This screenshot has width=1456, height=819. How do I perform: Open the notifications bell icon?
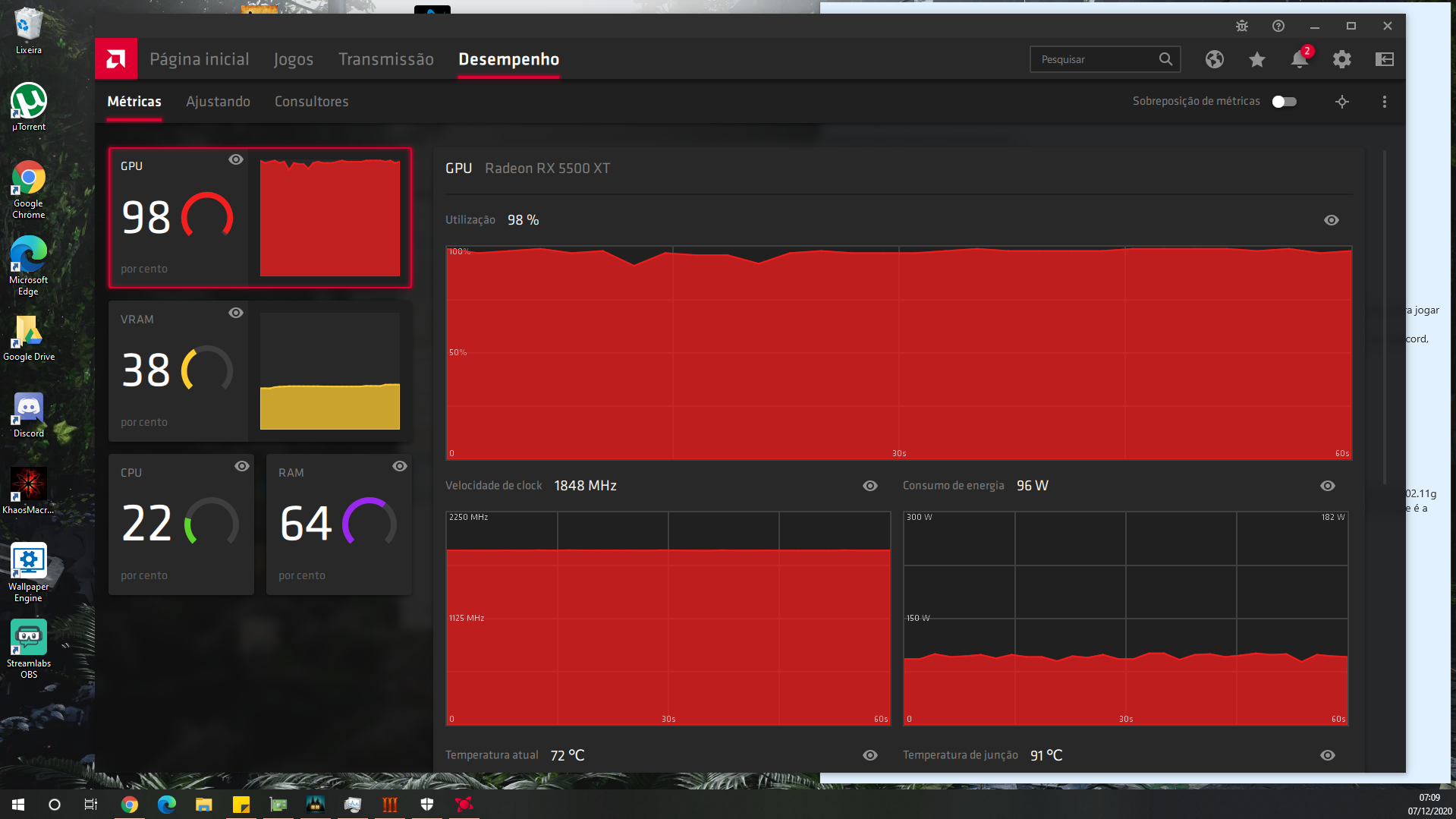point(1300,59)
